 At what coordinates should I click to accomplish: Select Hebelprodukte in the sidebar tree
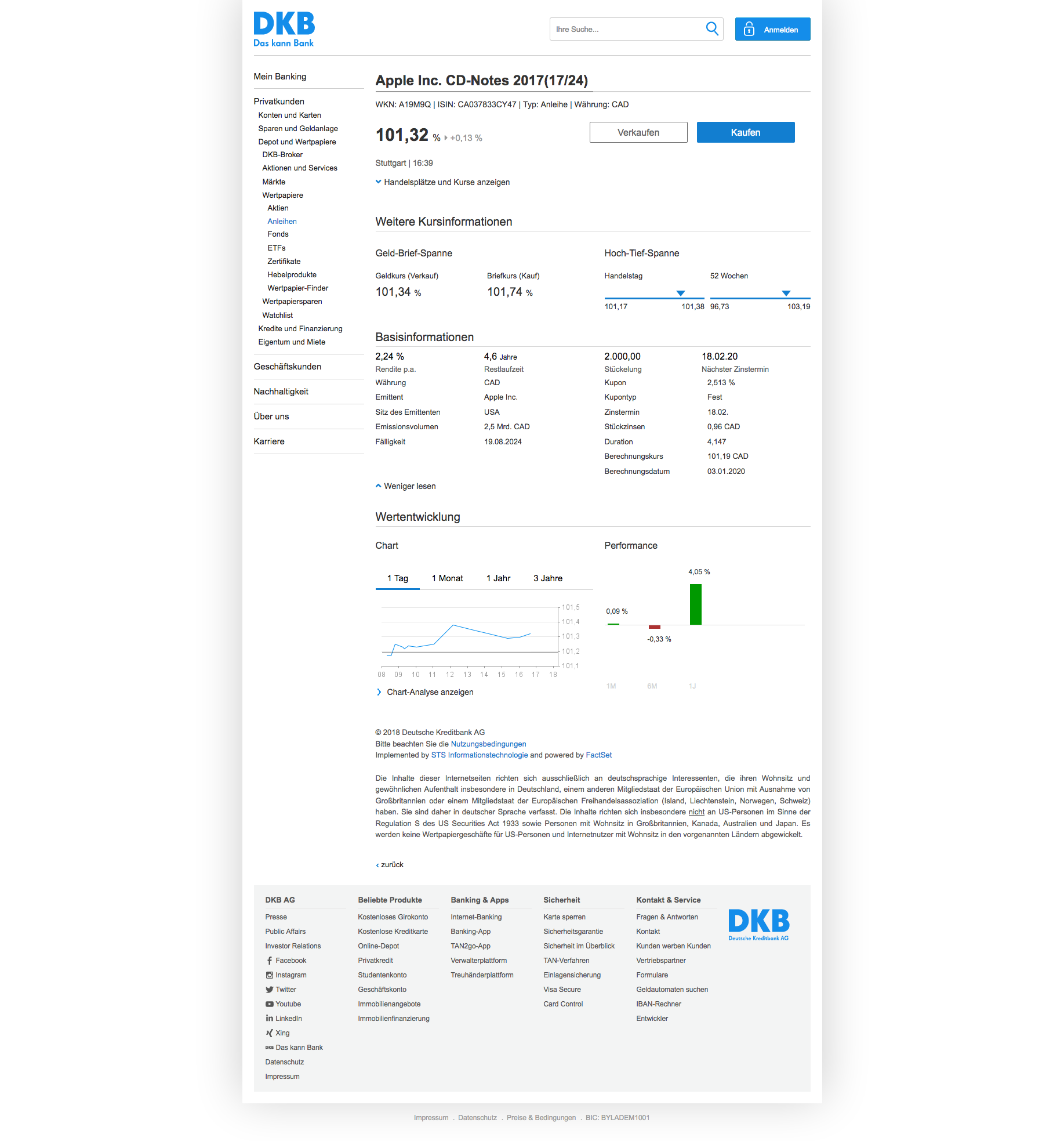(292, 275)
